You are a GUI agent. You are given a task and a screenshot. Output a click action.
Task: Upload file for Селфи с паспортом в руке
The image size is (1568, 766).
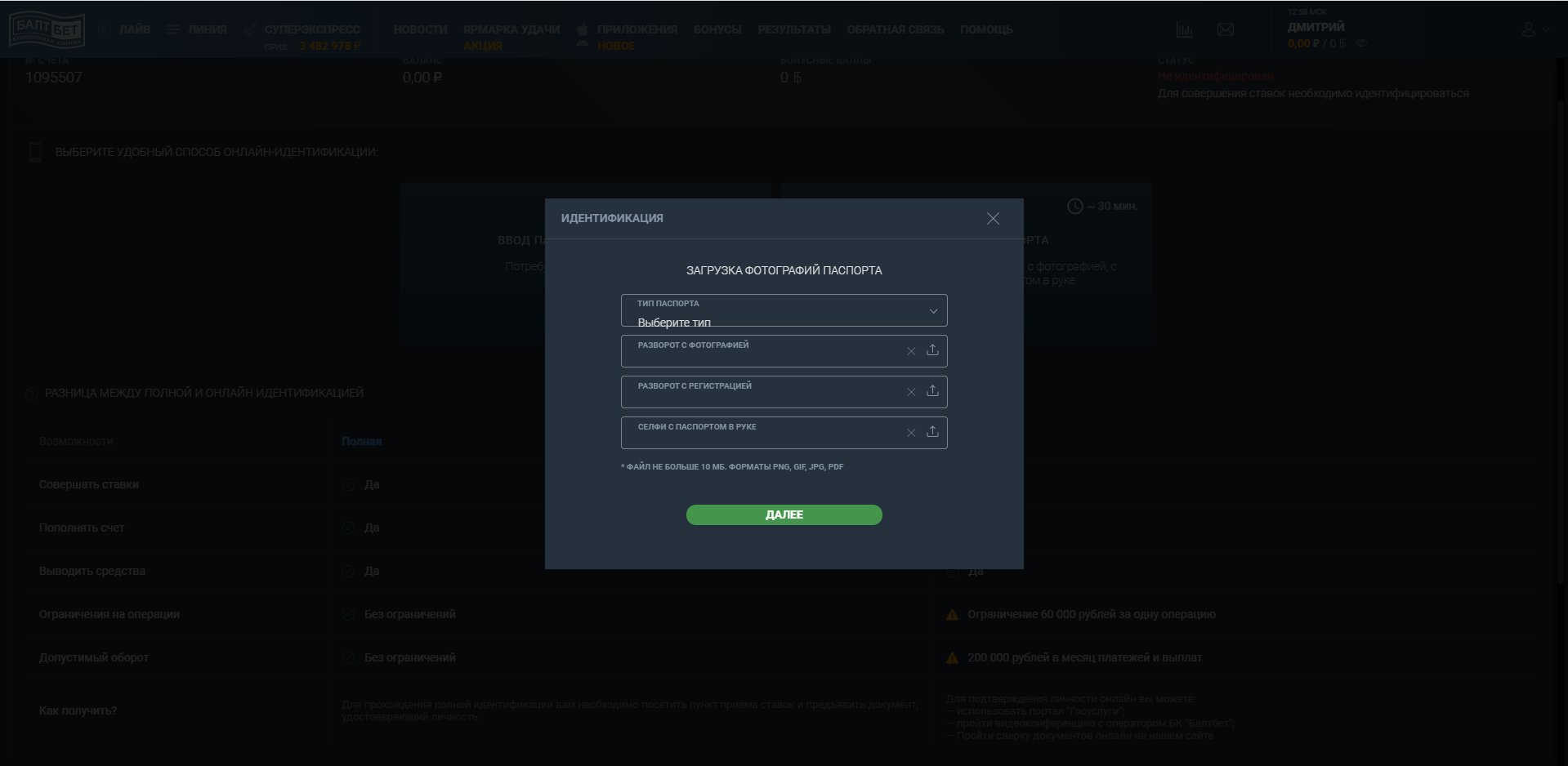pyautogui.click(x=932, y=432)
